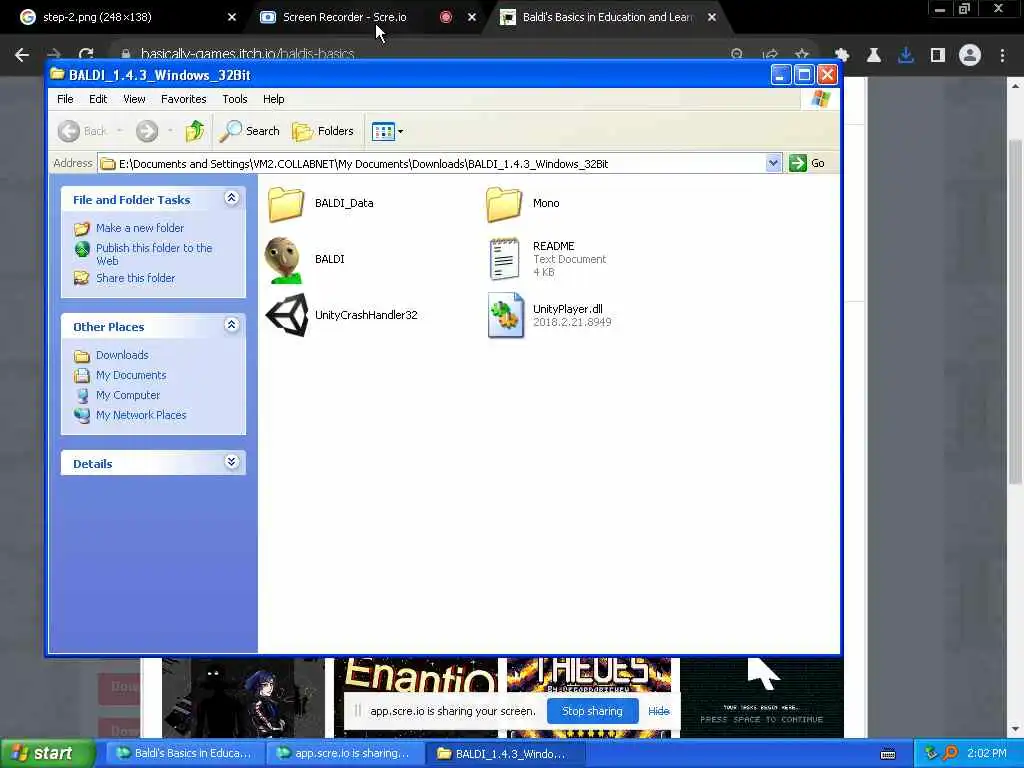Expand the Details panel

pyautogui.click(x=231, y=462)
